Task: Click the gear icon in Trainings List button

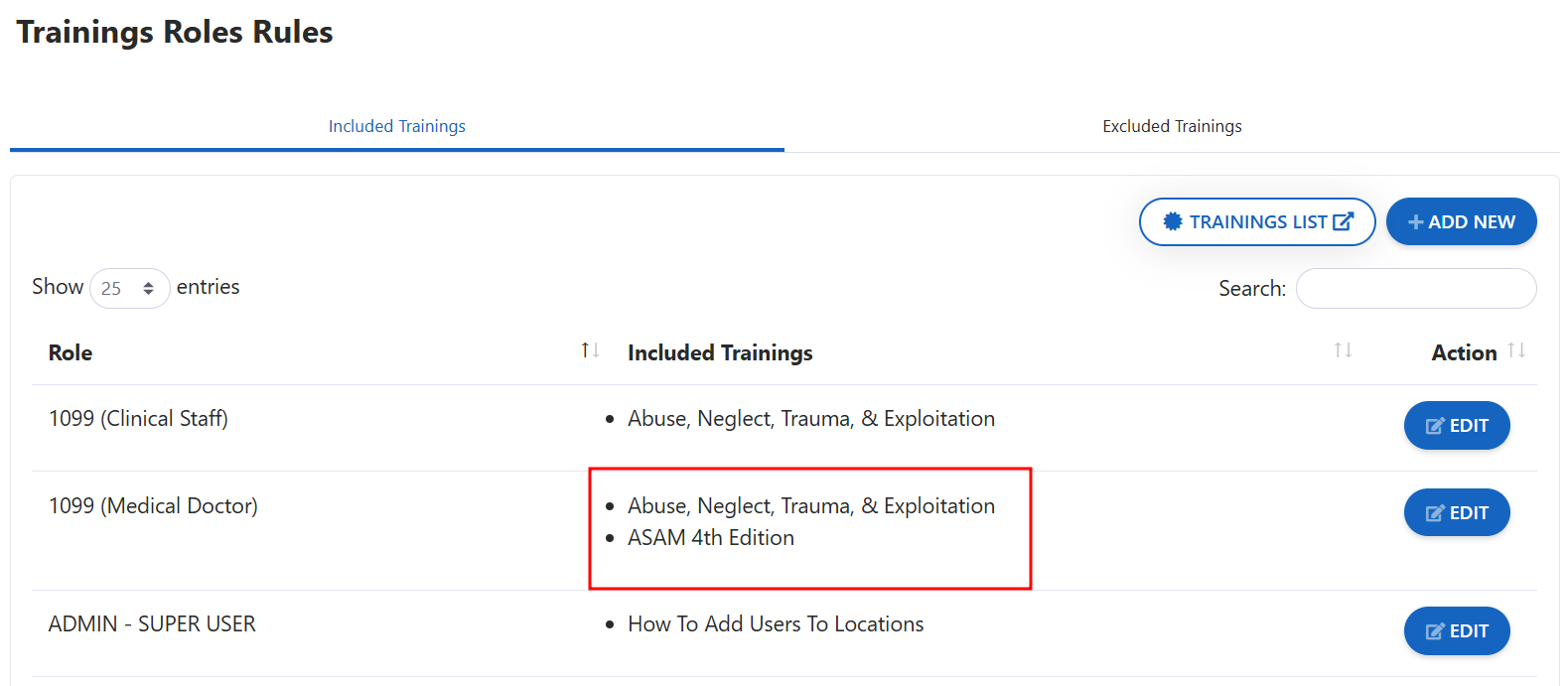Action: [x=1173, y=221]
